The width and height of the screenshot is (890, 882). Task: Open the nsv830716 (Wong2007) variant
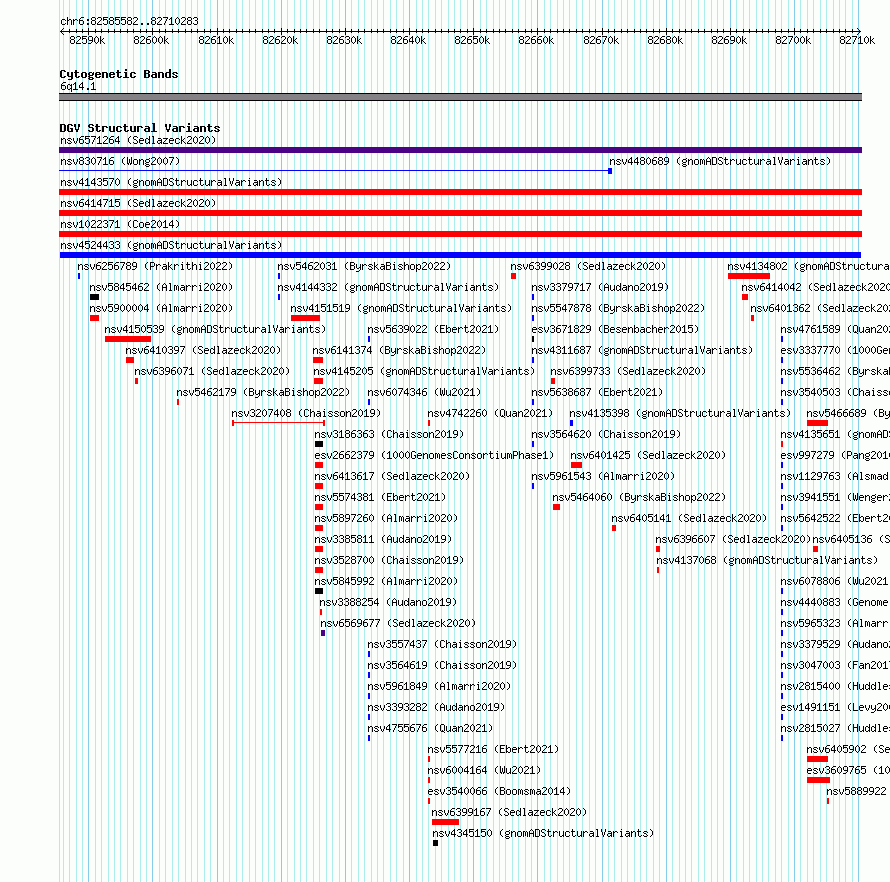pyautogui.click(x=120, y=161)
